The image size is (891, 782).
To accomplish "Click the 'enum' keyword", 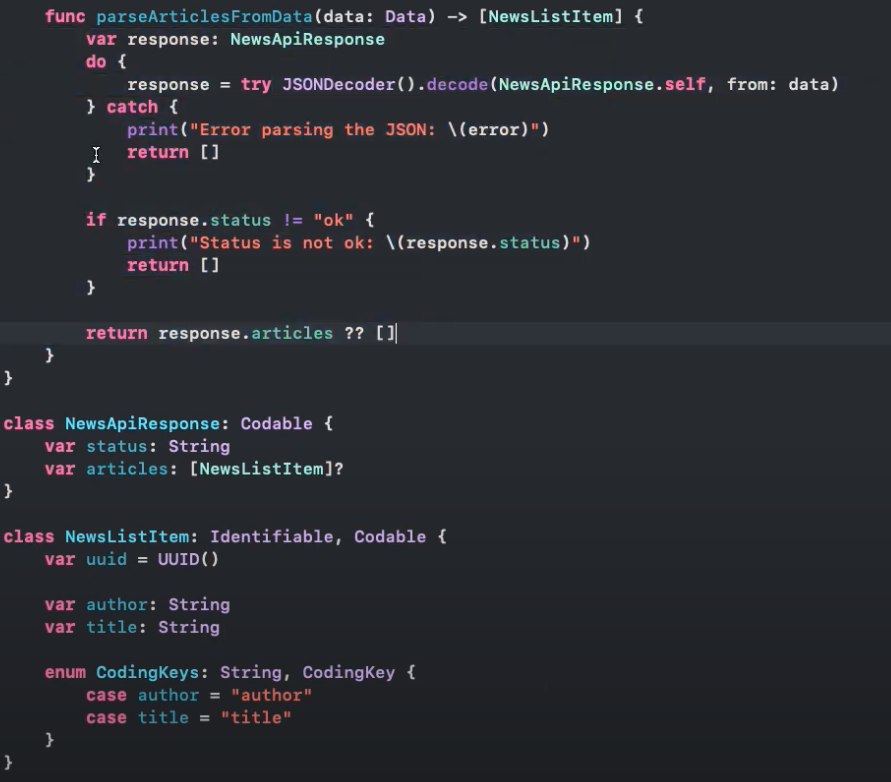I will coord(65,672).
